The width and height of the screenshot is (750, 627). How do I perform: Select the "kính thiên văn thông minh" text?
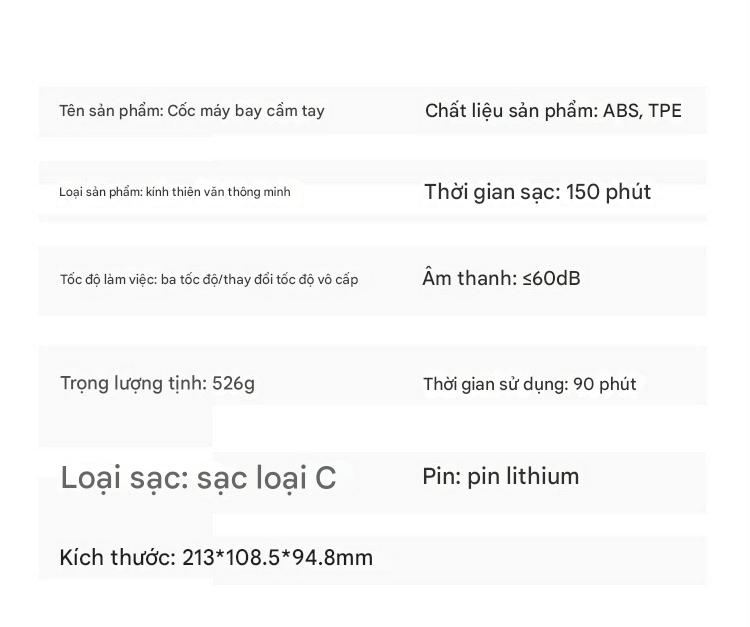click(x=218, y=192)
